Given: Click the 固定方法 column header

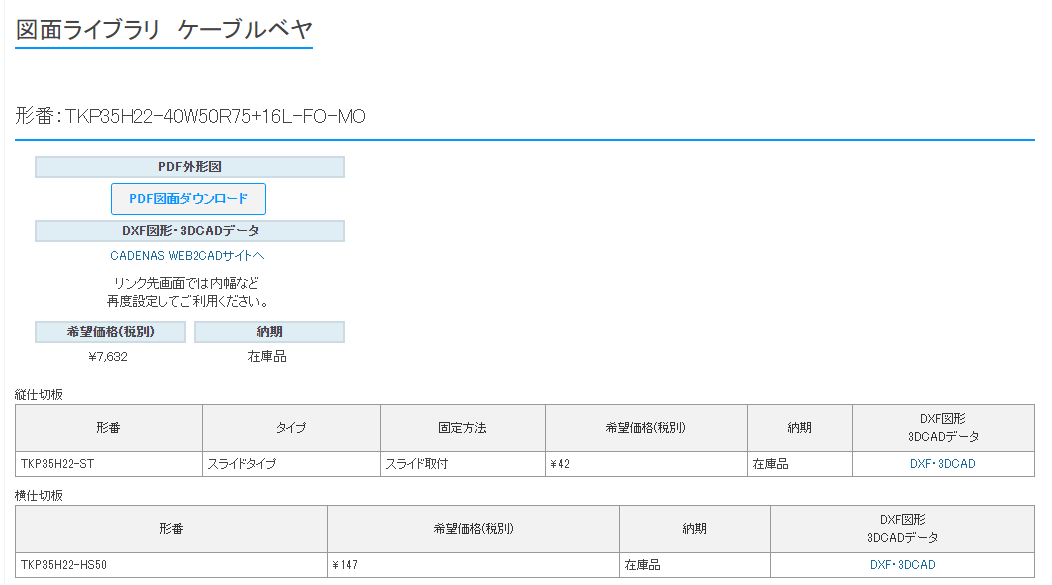Looking at the screenshot, I should coord(462,428).
